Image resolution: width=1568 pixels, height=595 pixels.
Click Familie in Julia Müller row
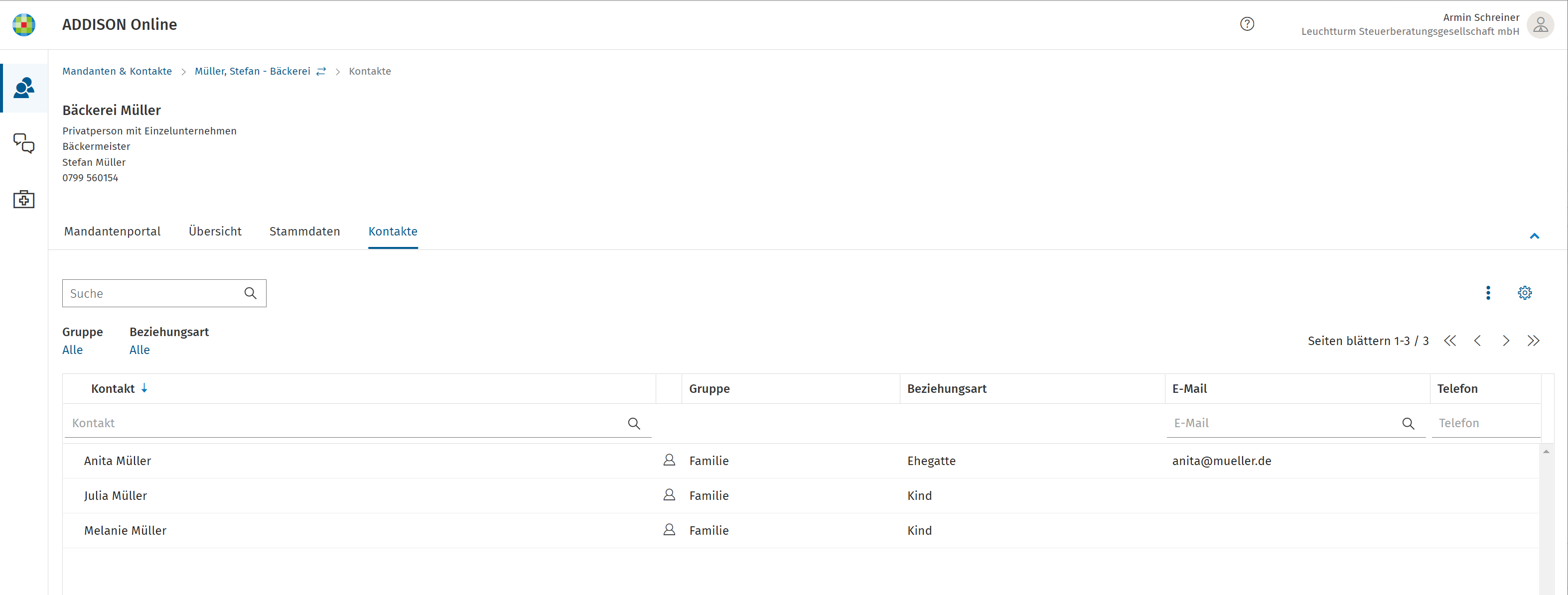pos(709,495)
